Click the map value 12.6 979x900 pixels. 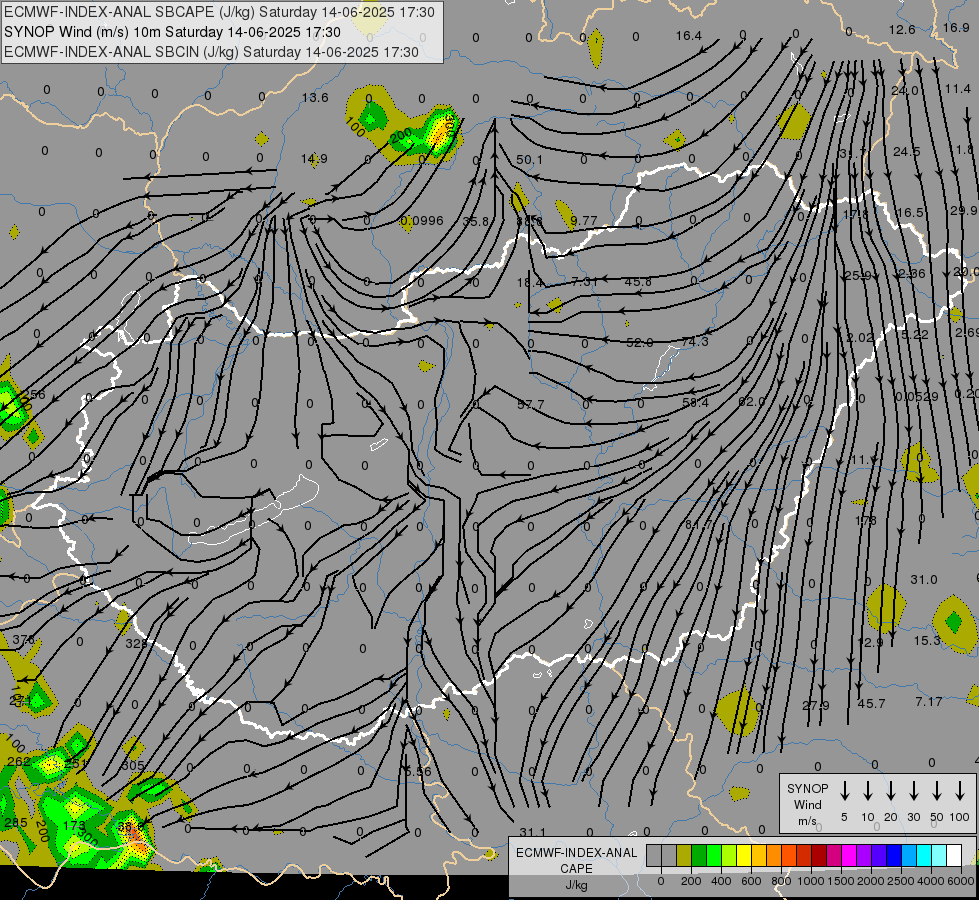click(x=902, y=29)
